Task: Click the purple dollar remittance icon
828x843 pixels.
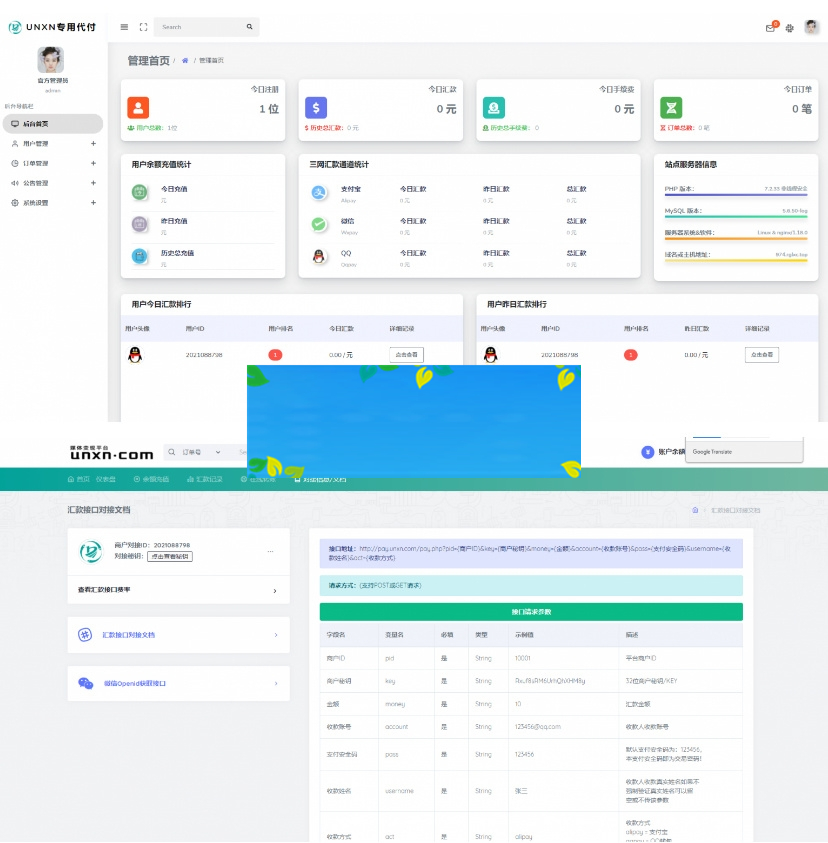Action: coord(316,108)
